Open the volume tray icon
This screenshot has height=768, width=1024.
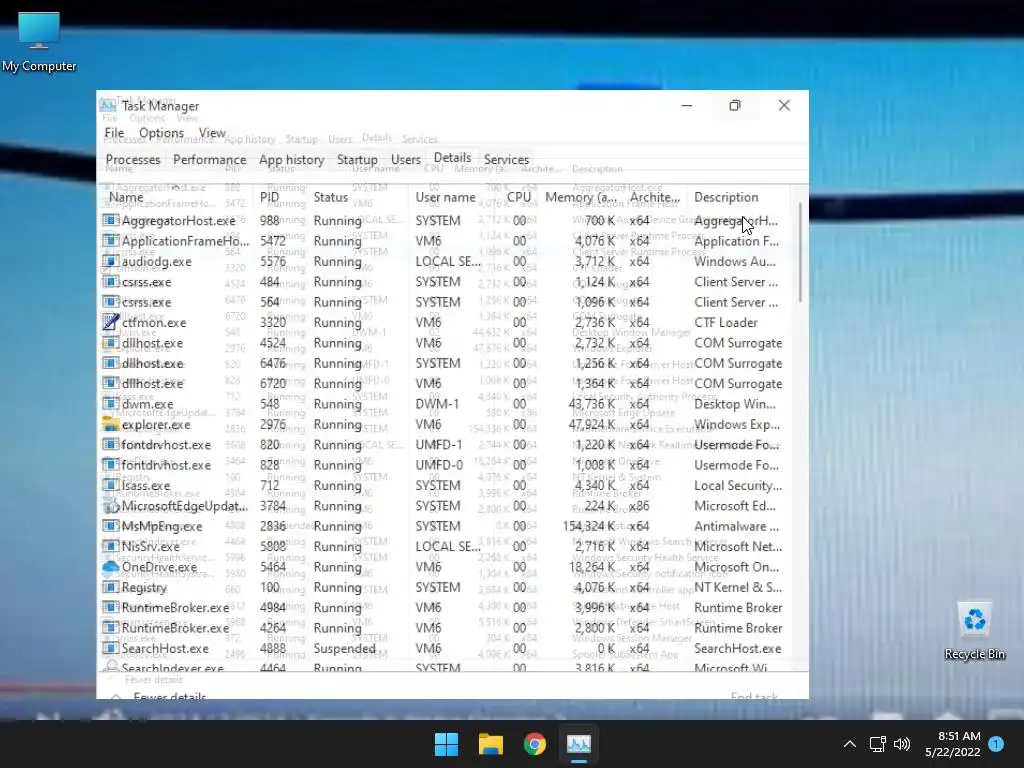tap(902, 744)
